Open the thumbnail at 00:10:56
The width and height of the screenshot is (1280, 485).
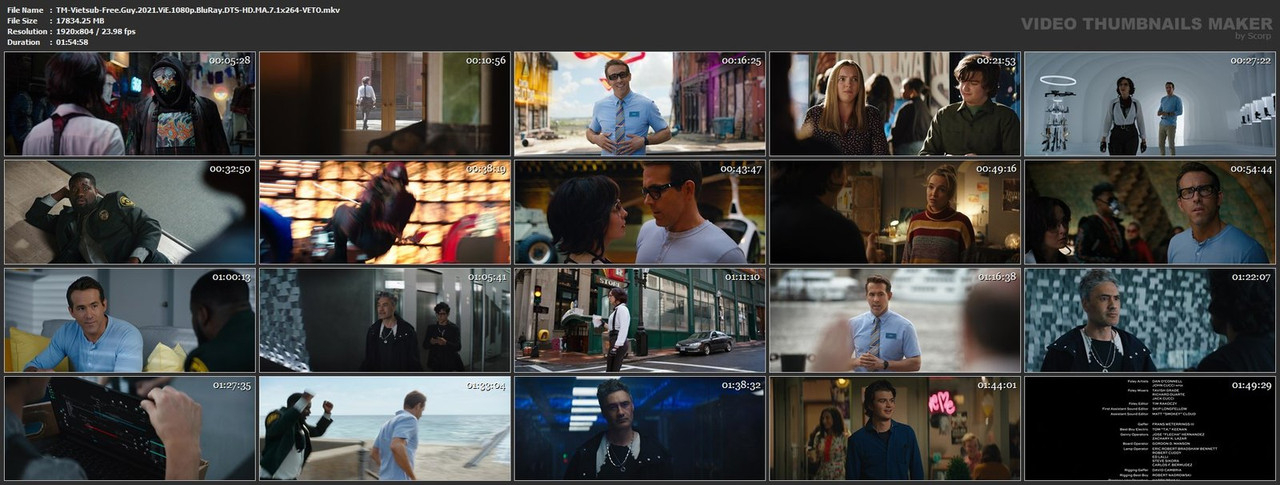385,104
